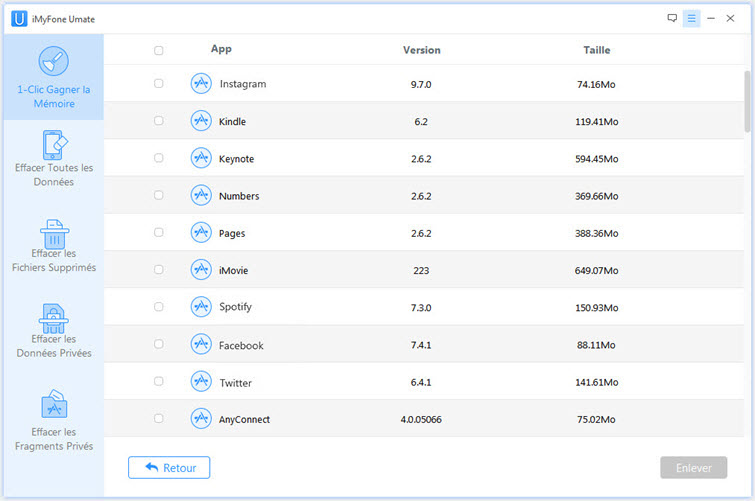Click the vertical scrollbar thumb
The height and width of the screenshot is (501, 755).
click(x=747, y=101)
